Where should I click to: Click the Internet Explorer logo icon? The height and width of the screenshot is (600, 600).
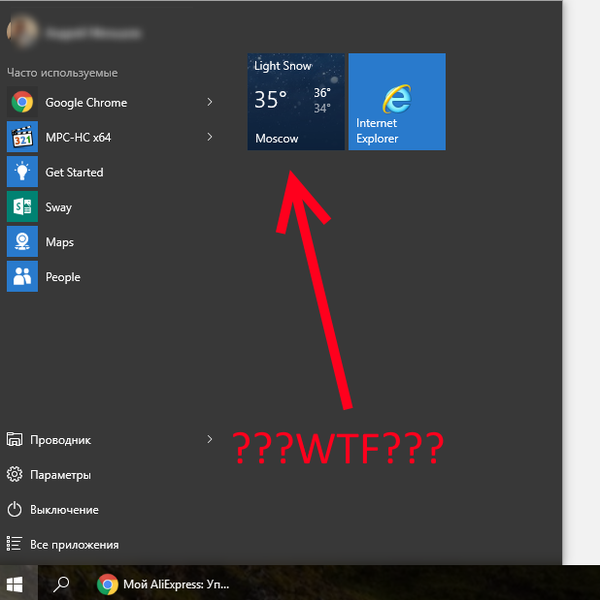click(x=397, y=99)
